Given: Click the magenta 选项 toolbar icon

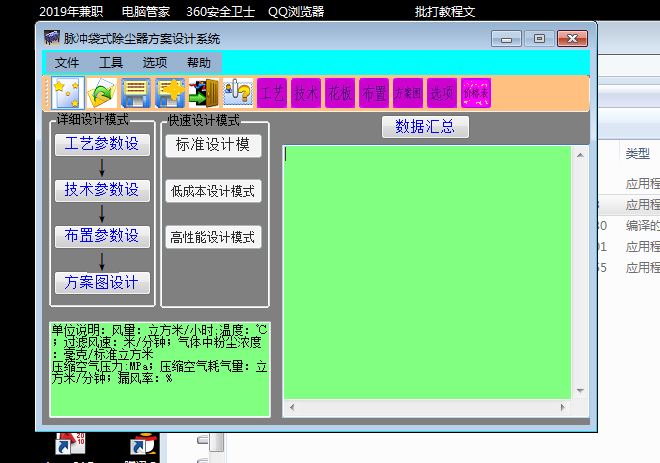Looking at the screenshot, I should point(442,93).
